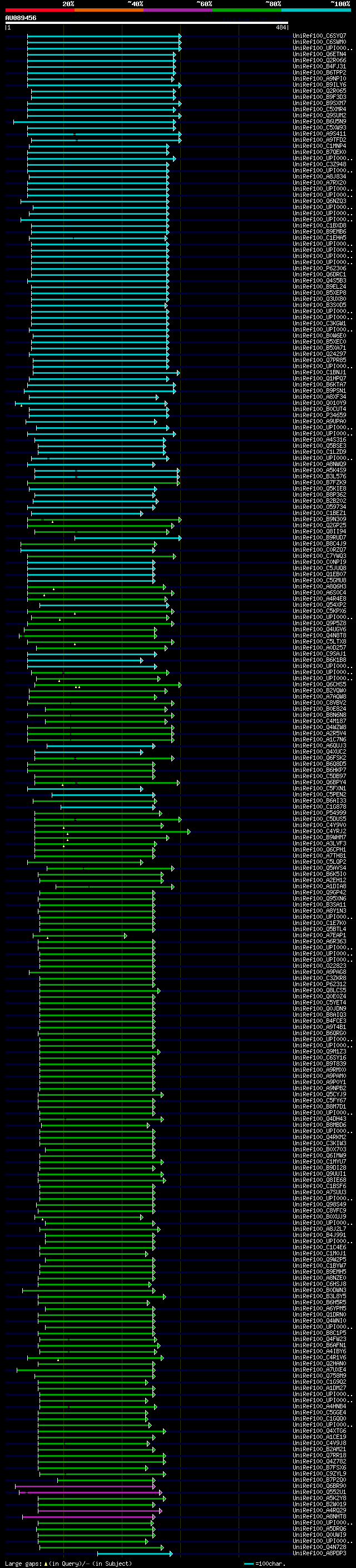This screenshot has width=356, height=1568.
Task: Click hit label UniRef100_A8XF34
Action: (319, 397)
